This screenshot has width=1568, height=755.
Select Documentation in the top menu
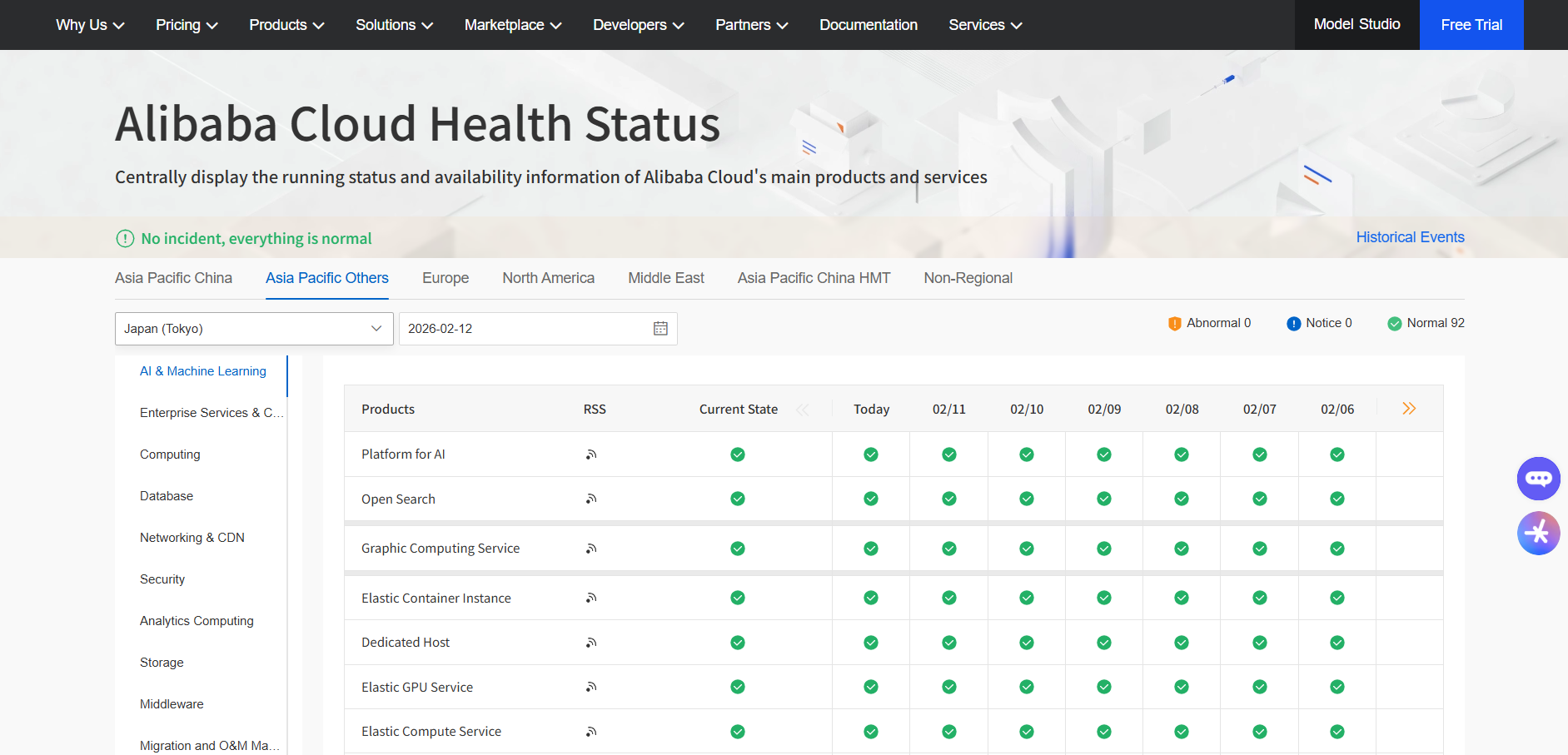(868, 25)
